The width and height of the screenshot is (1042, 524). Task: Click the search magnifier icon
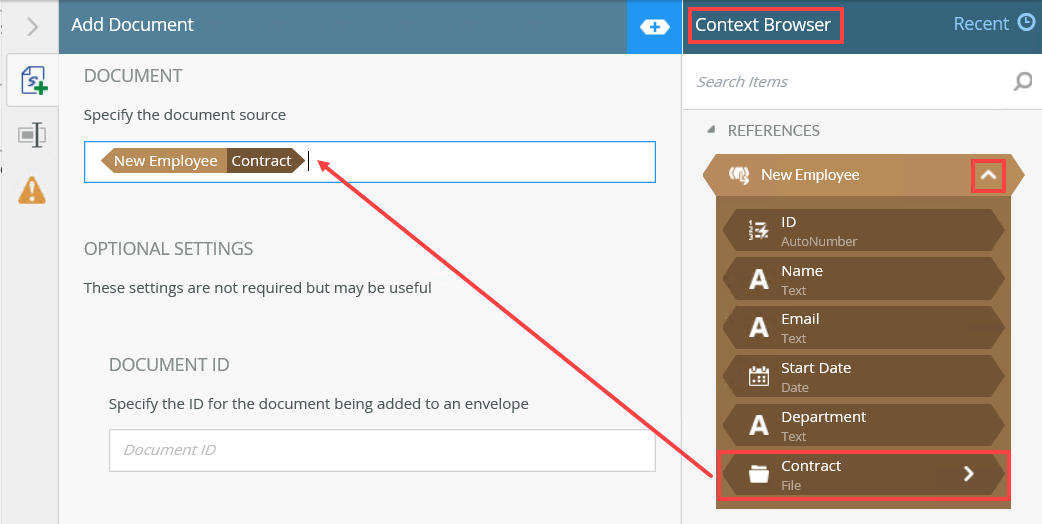tap(1023, 82)
